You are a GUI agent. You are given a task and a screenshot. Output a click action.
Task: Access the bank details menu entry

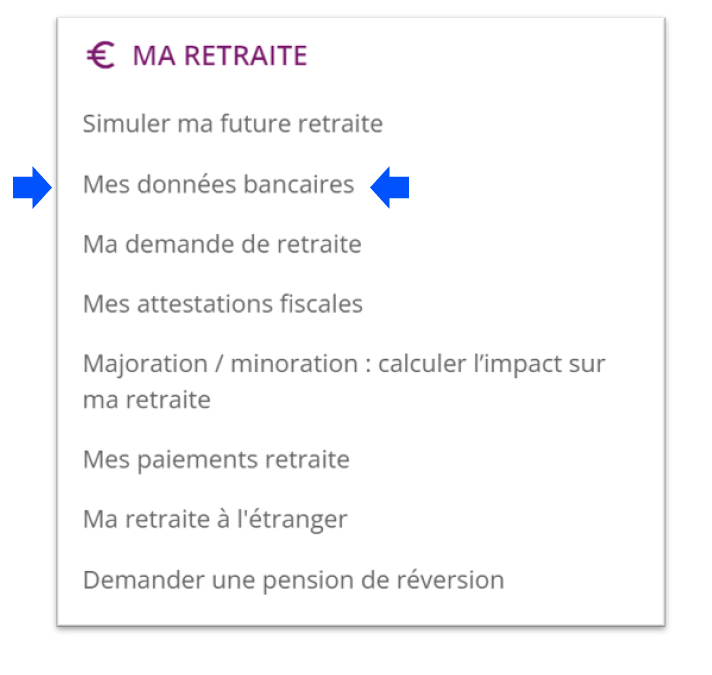coord(218,185)
